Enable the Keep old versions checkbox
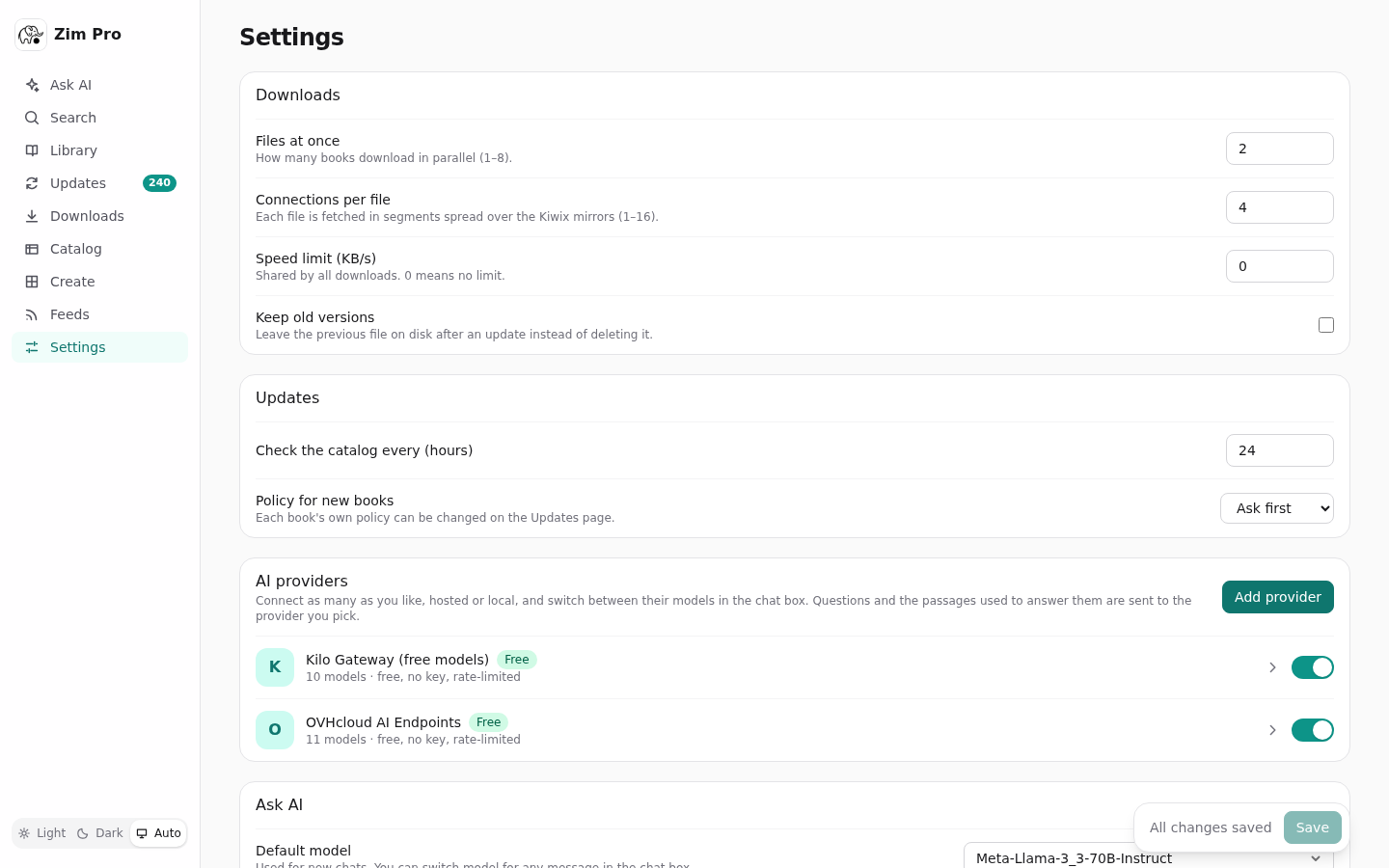The image size is (1389, 868). tap(1326, 325)
